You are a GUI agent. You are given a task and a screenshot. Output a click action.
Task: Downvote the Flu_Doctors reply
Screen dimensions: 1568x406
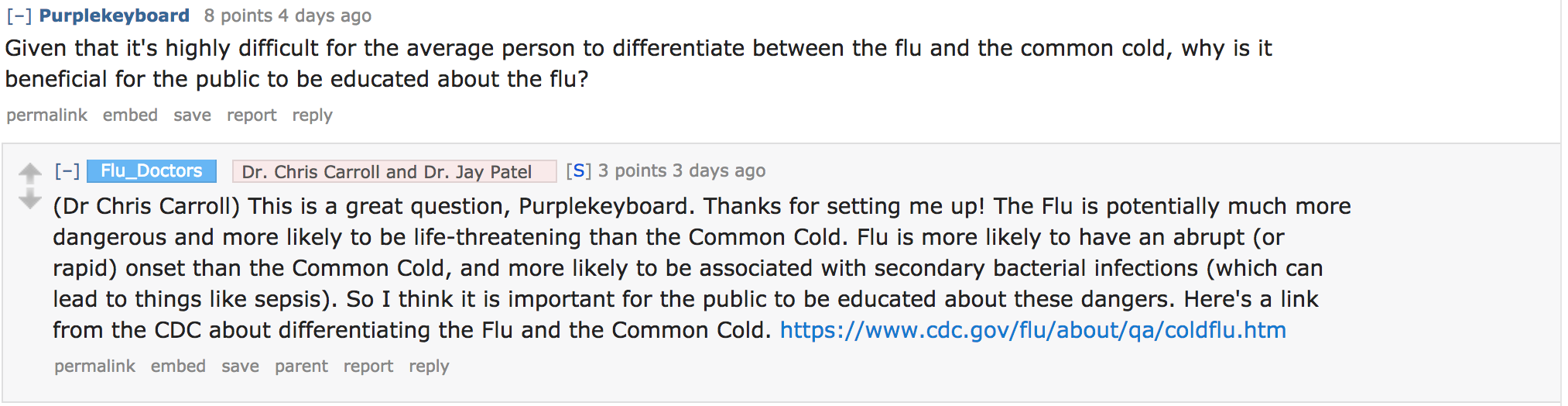tap(29, 200)
